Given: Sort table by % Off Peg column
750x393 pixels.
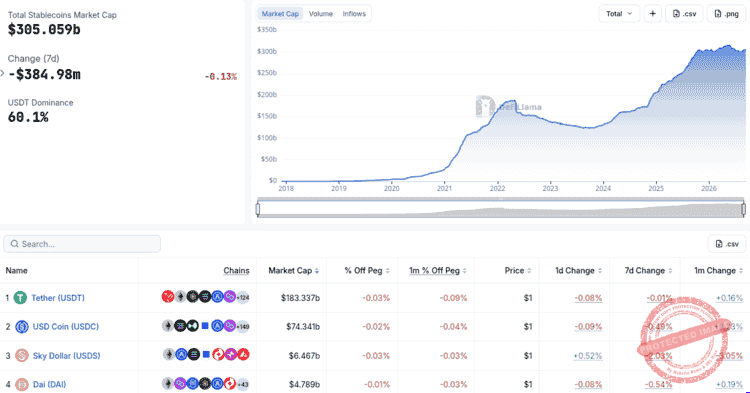Looking at the screenshot, I should (x=367, y=271).
